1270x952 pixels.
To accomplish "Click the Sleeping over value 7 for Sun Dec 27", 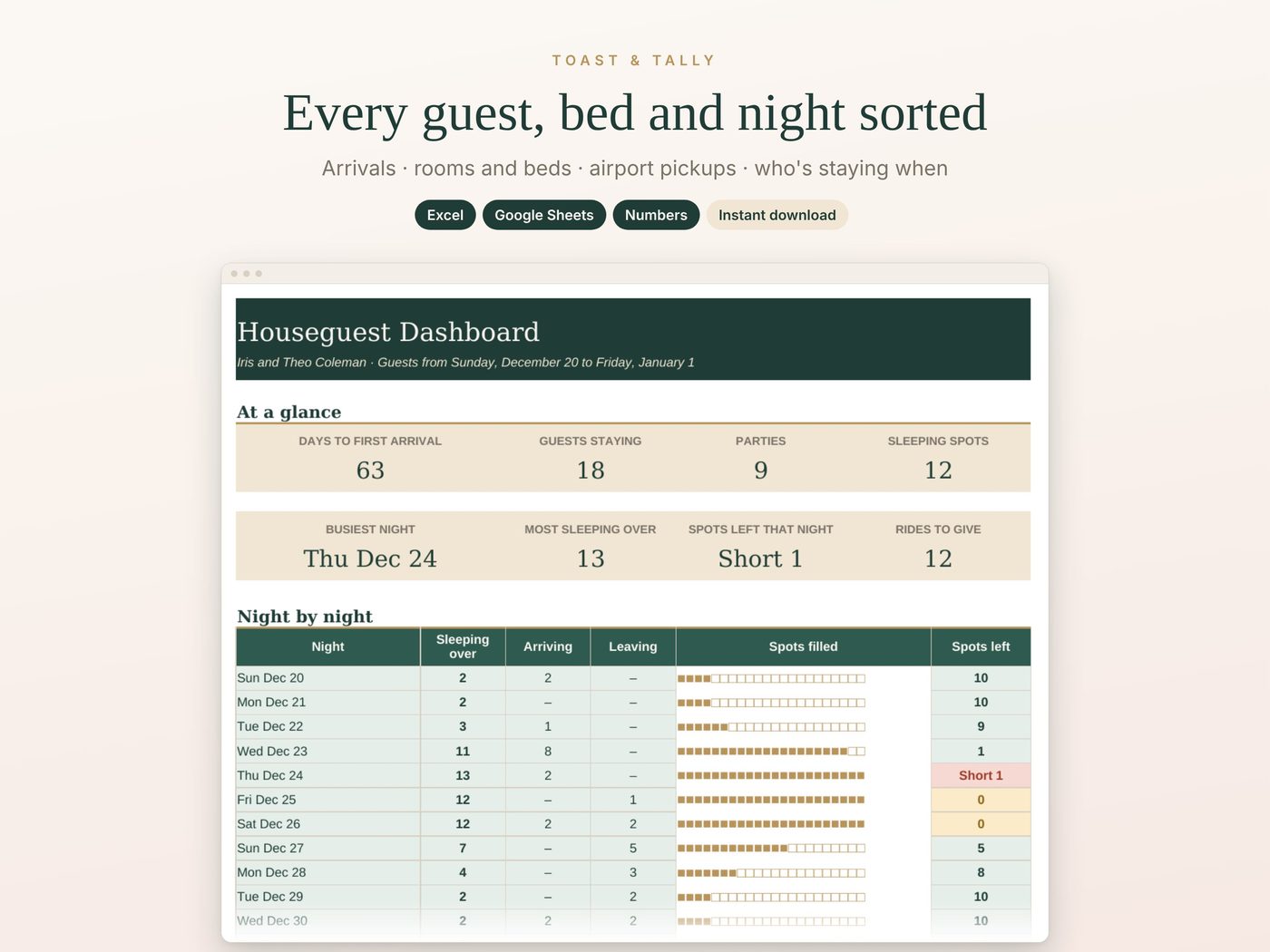I will click(x=463, y=849).
